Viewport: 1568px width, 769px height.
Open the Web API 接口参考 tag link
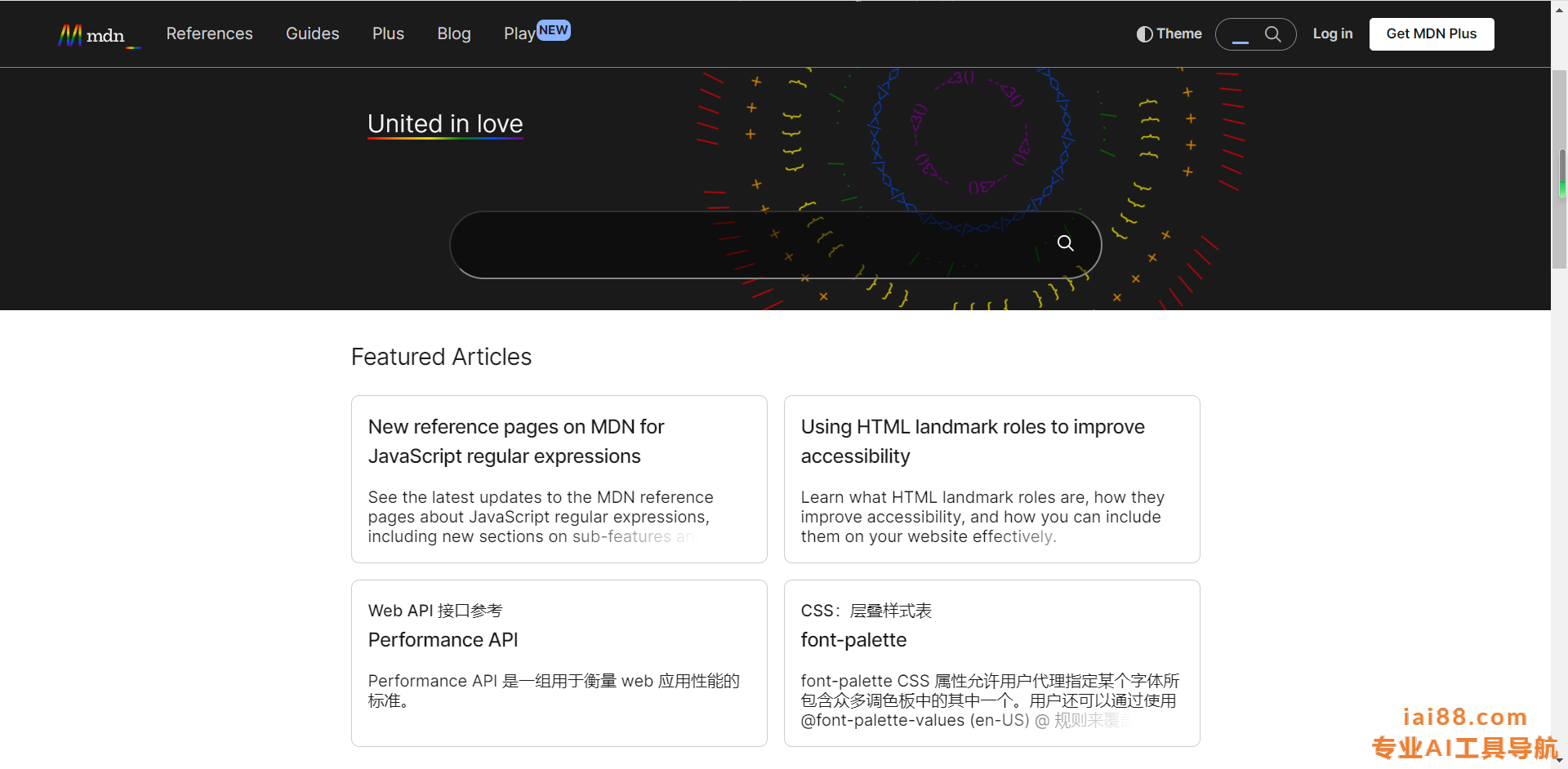pos(435,611)
